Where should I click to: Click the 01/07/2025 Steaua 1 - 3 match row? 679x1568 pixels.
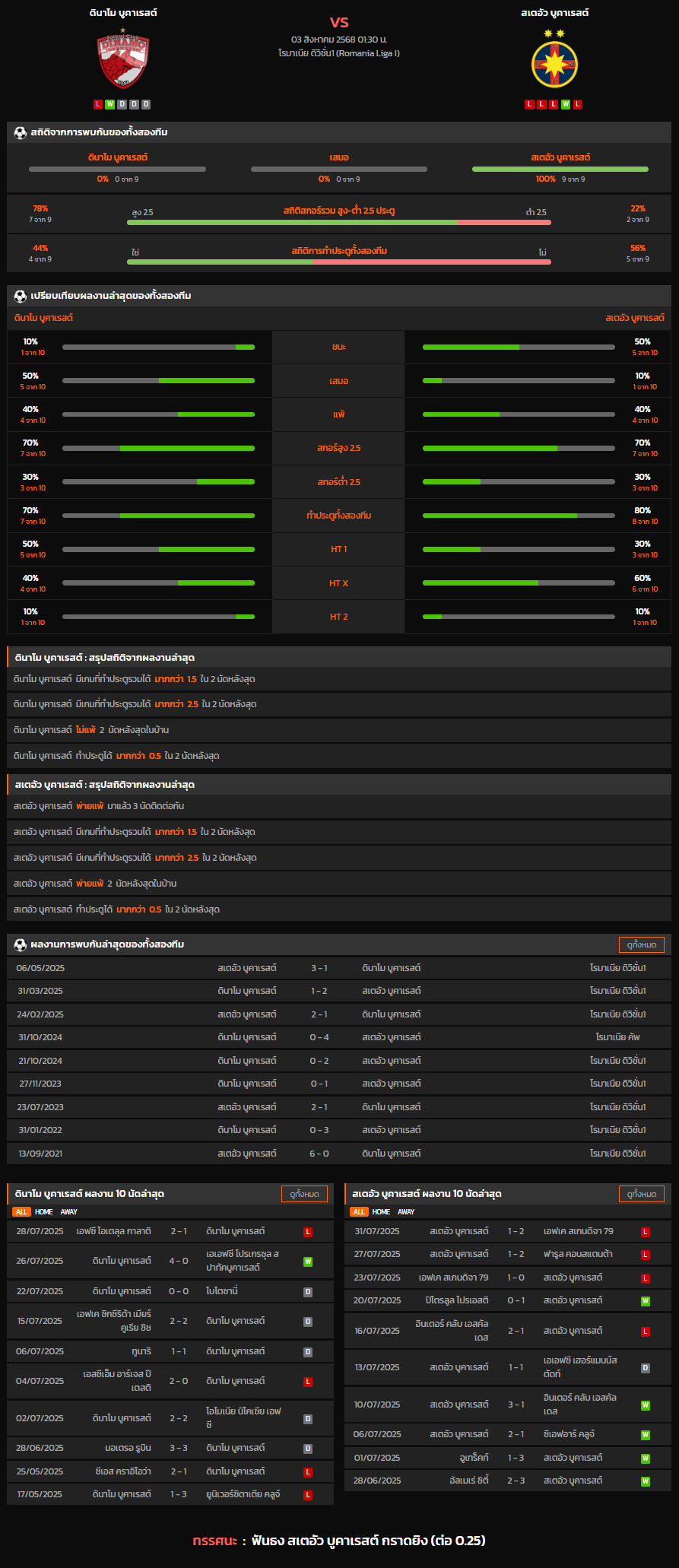click(508, 1458)
